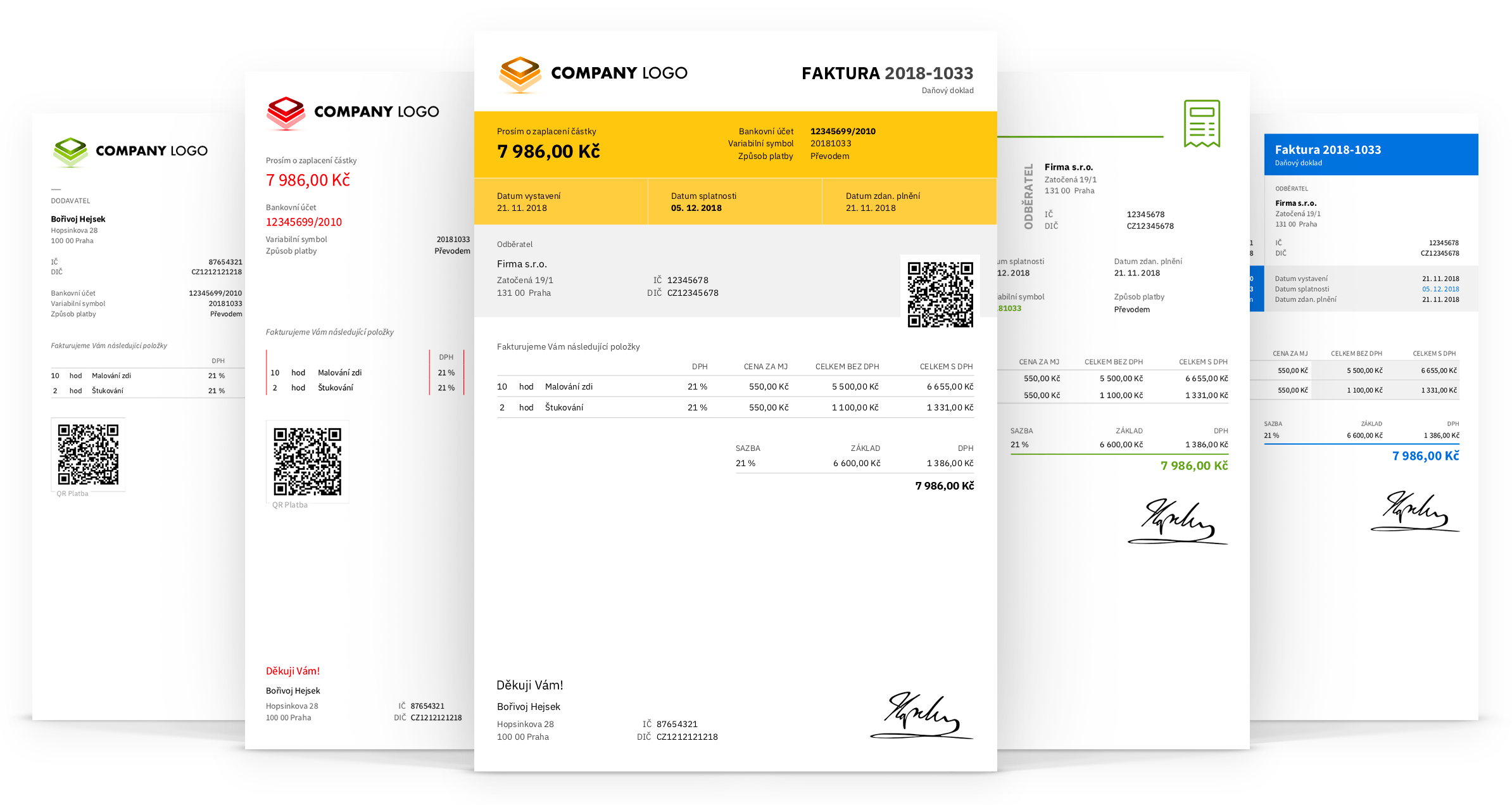Click 'Štukování' row in the center invoice
The height and width of the screenshot is (805, 1512).
(x=735, y=407)
